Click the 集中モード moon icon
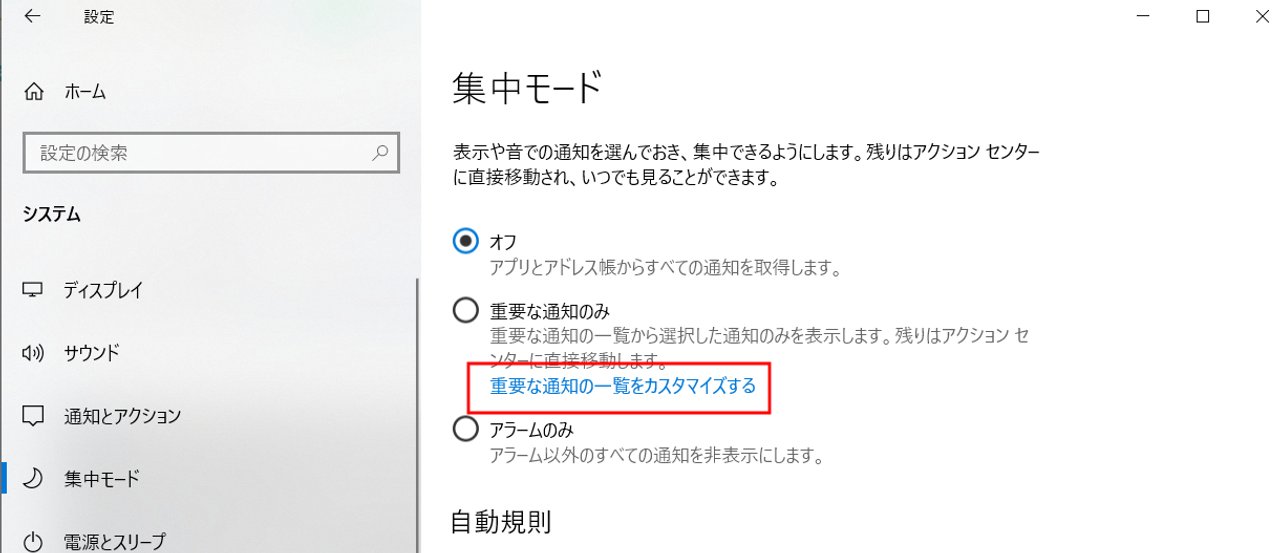The width and height of the screenshot is (1280, 553). [34, 478]
